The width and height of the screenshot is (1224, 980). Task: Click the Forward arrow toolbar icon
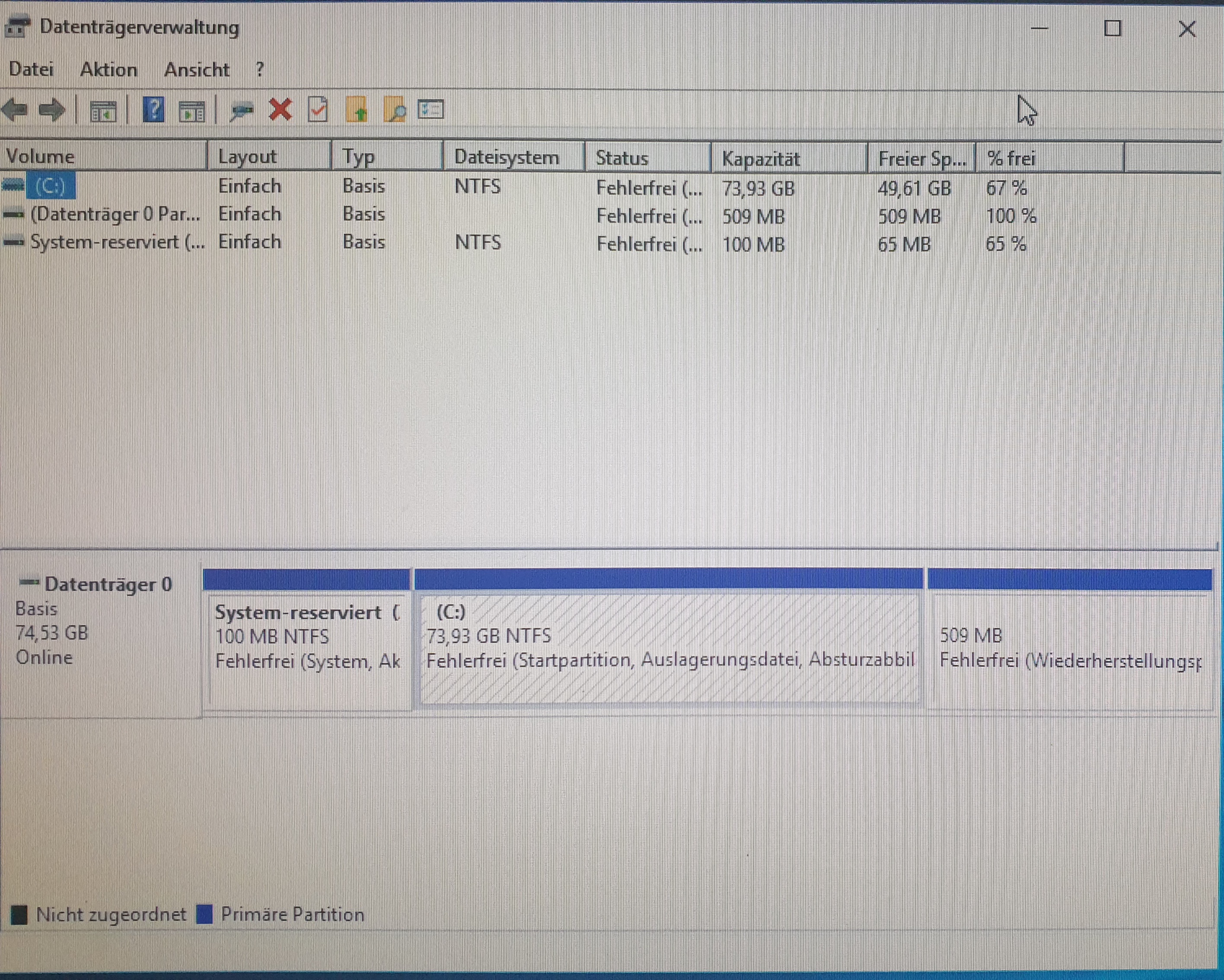[x=52, y=109]
